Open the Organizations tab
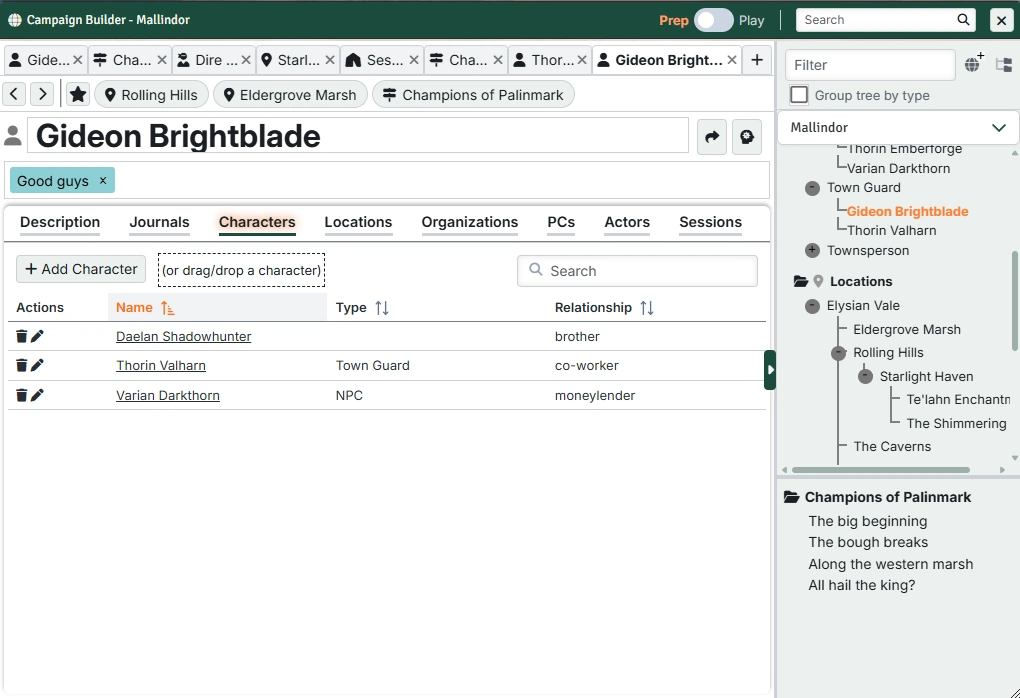The image size is (1020, 698). click(469, 223)
